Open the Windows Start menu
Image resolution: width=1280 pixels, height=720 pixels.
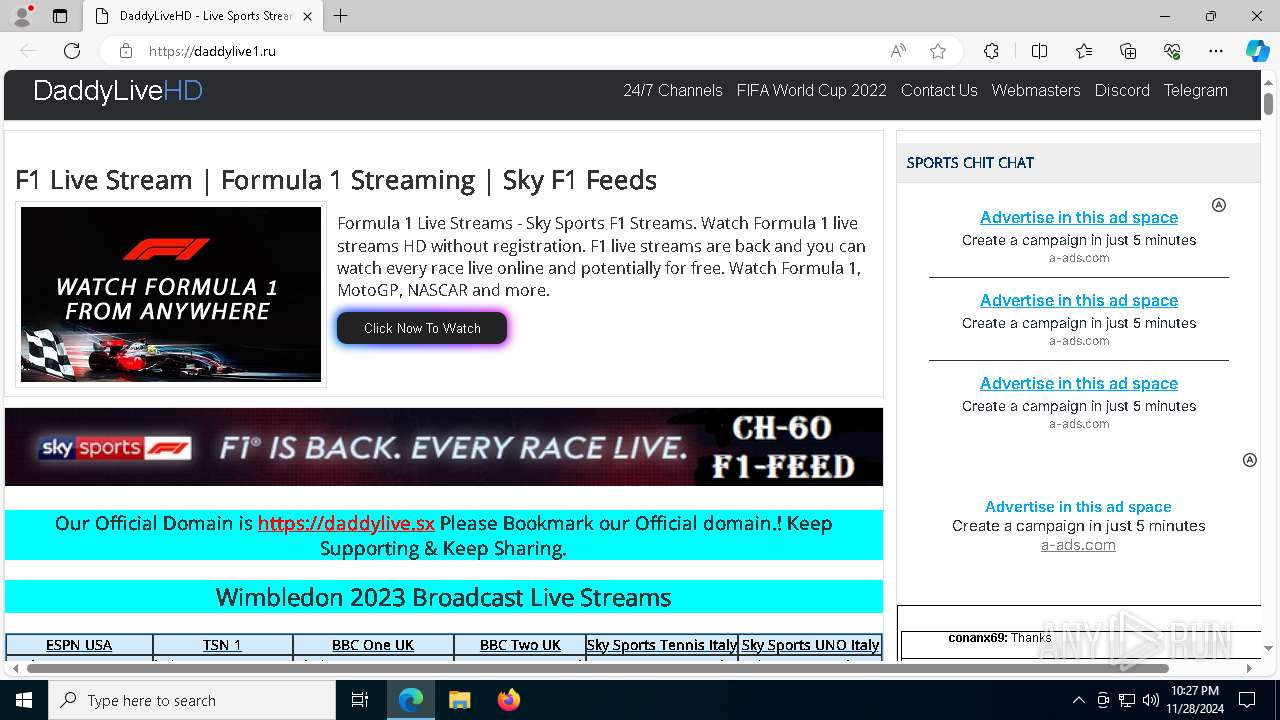click(24, 700)
